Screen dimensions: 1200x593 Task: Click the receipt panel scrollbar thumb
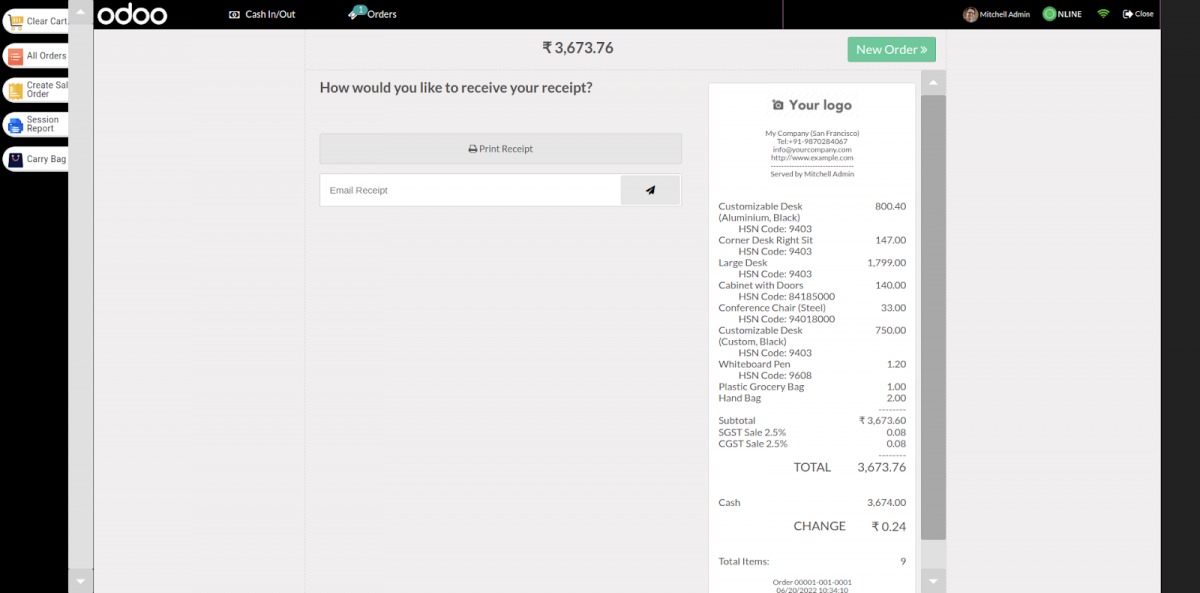[x=932, y=315]
